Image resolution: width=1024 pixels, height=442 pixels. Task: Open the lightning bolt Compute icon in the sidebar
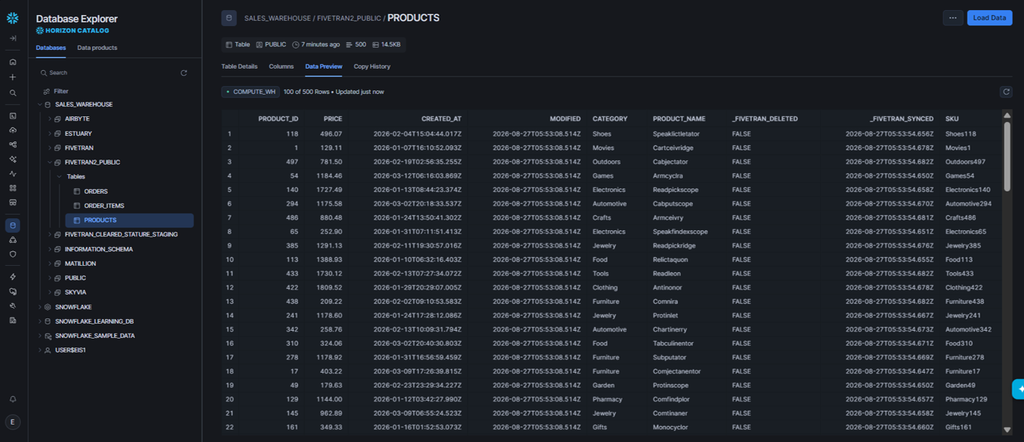coord(12,277)
